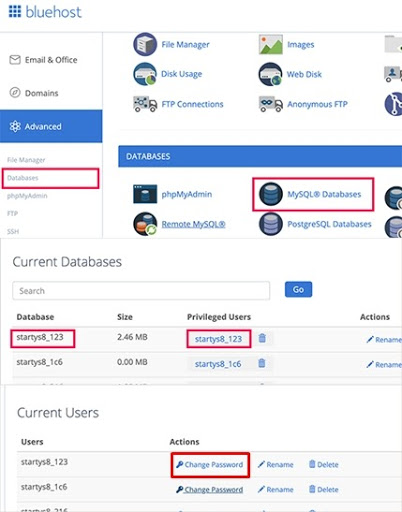Viewport: 402px width, 512px height.
Task: Delete the user startys8_123
Action: pos(324,464)
